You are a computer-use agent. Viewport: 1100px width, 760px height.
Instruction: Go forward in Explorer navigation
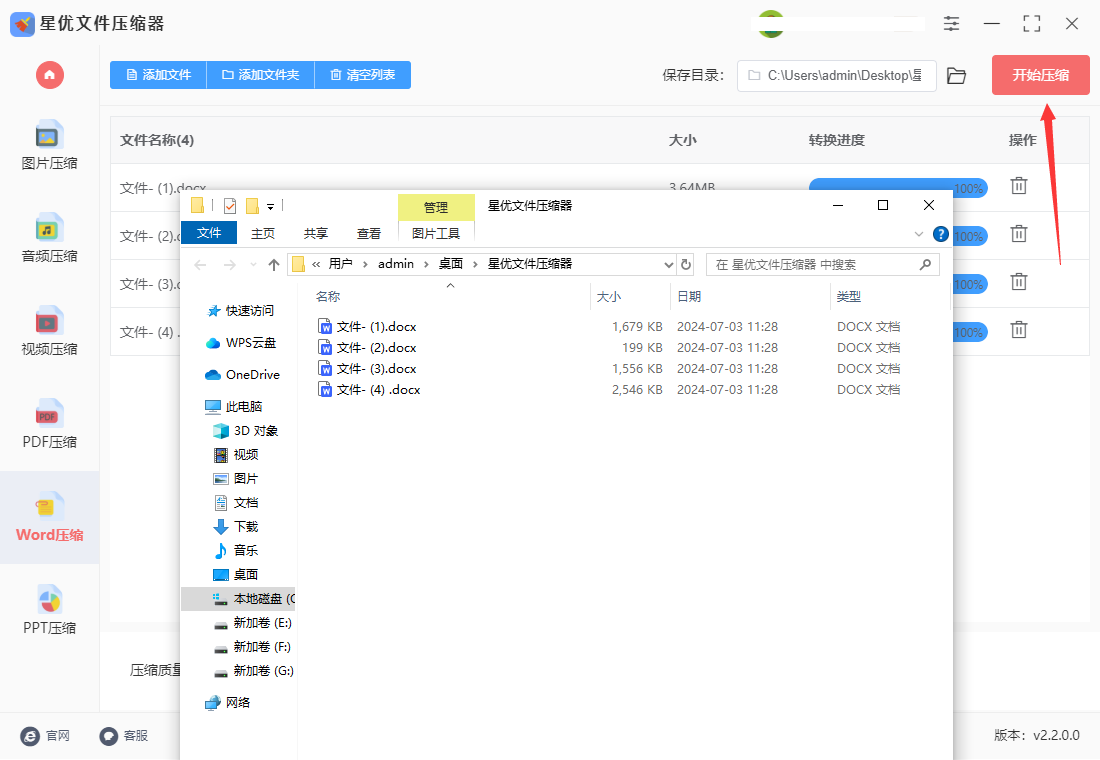[229, 265]
